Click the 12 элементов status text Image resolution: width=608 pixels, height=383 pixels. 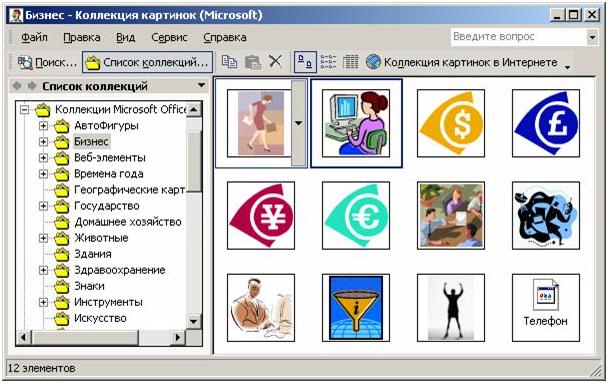coord(41,368)
